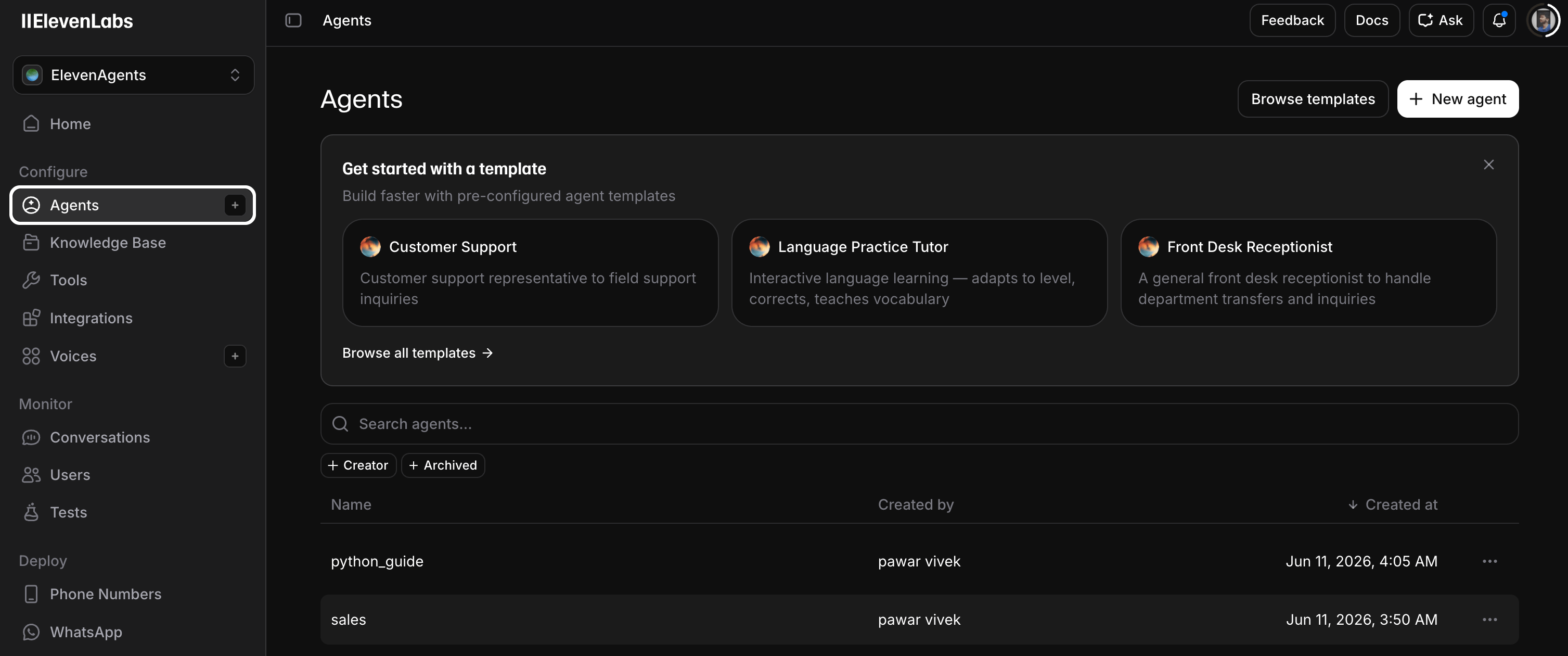Toggle the sidebar collapse icon
Viewport: 1568px width, 656px height.
(293, 21)
